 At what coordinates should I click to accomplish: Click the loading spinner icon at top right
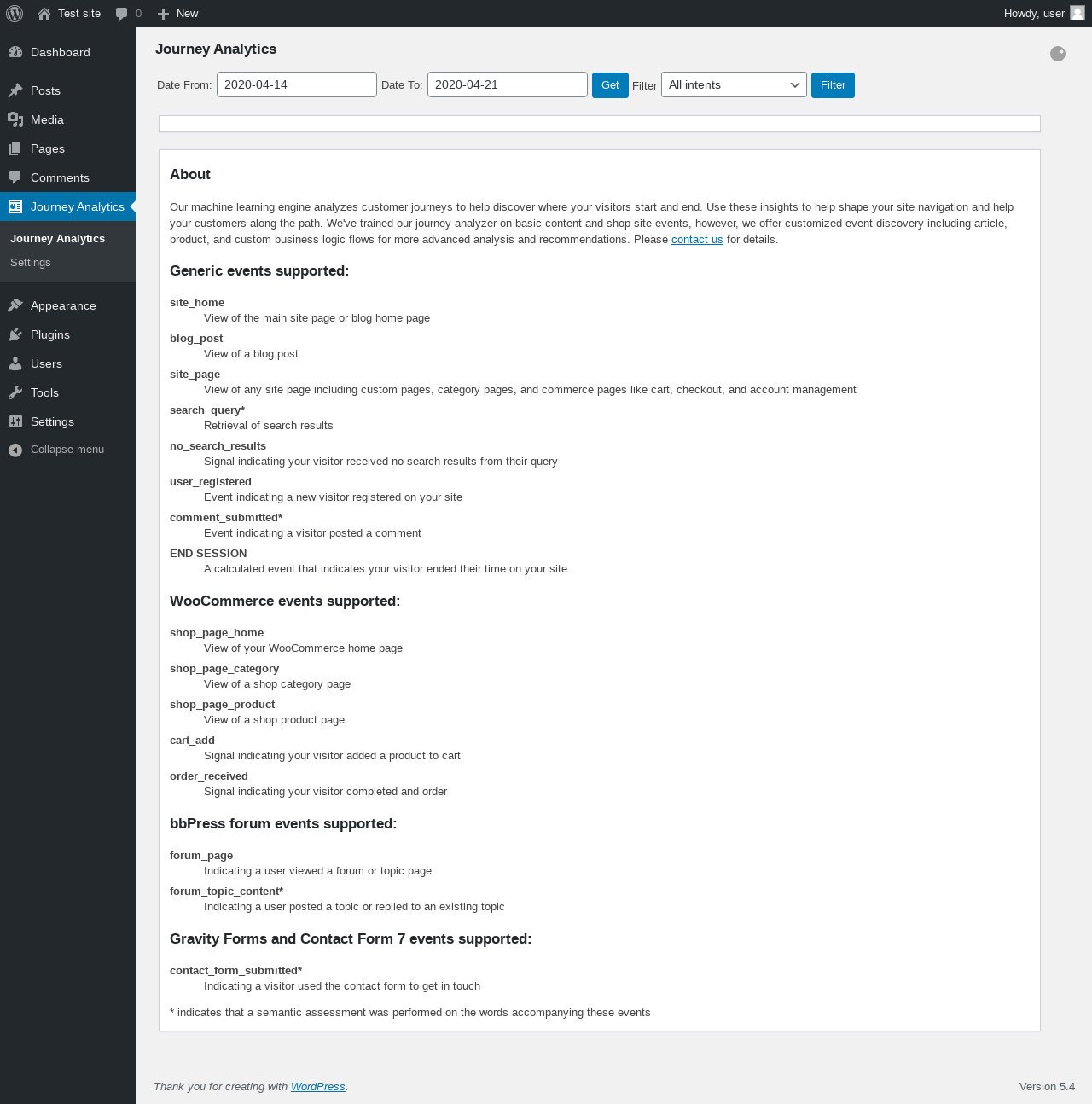tap(1058, 54)
